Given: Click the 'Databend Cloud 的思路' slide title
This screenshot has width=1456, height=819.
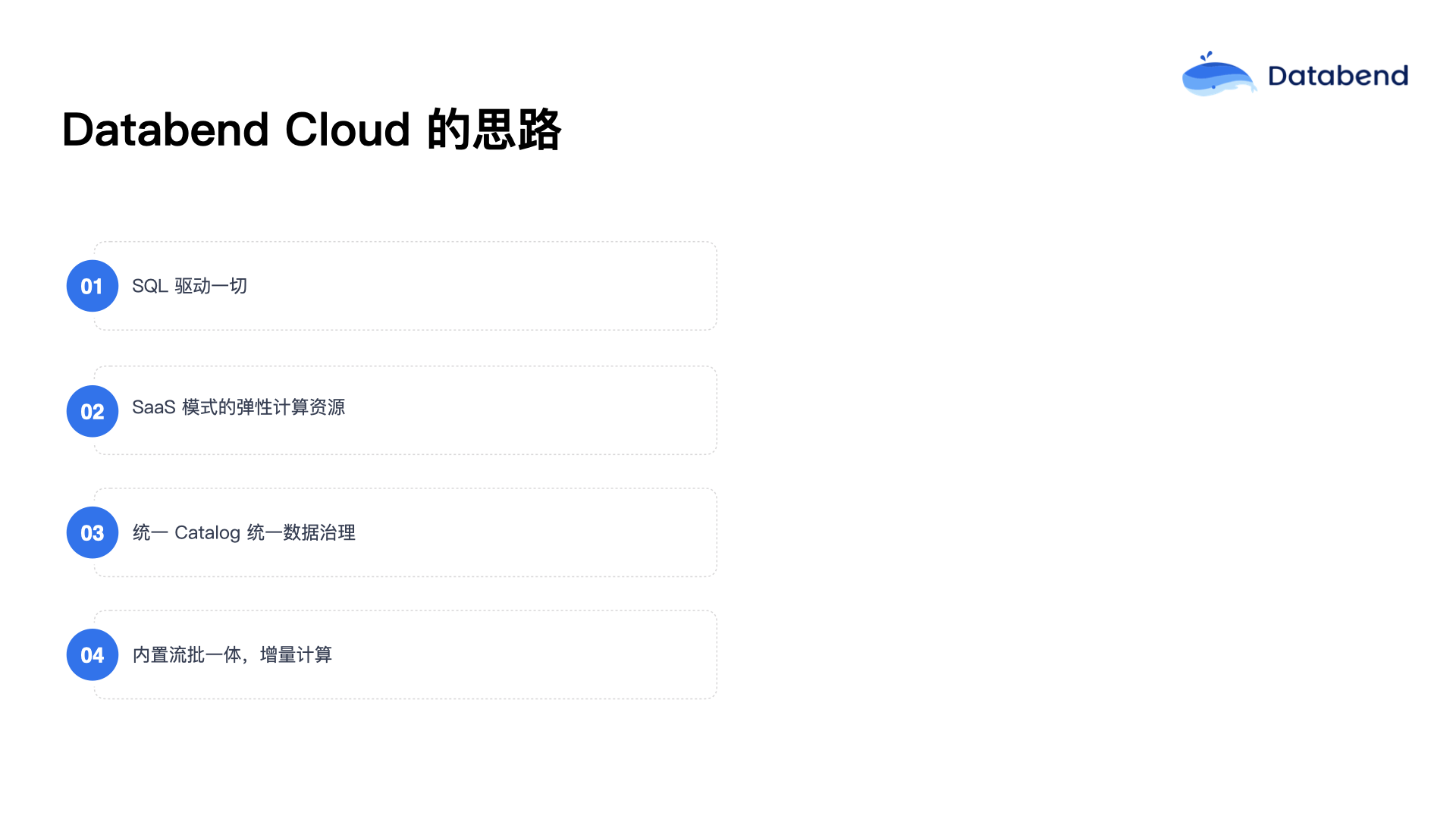Looking at the screenshot, I should (312, 130).
